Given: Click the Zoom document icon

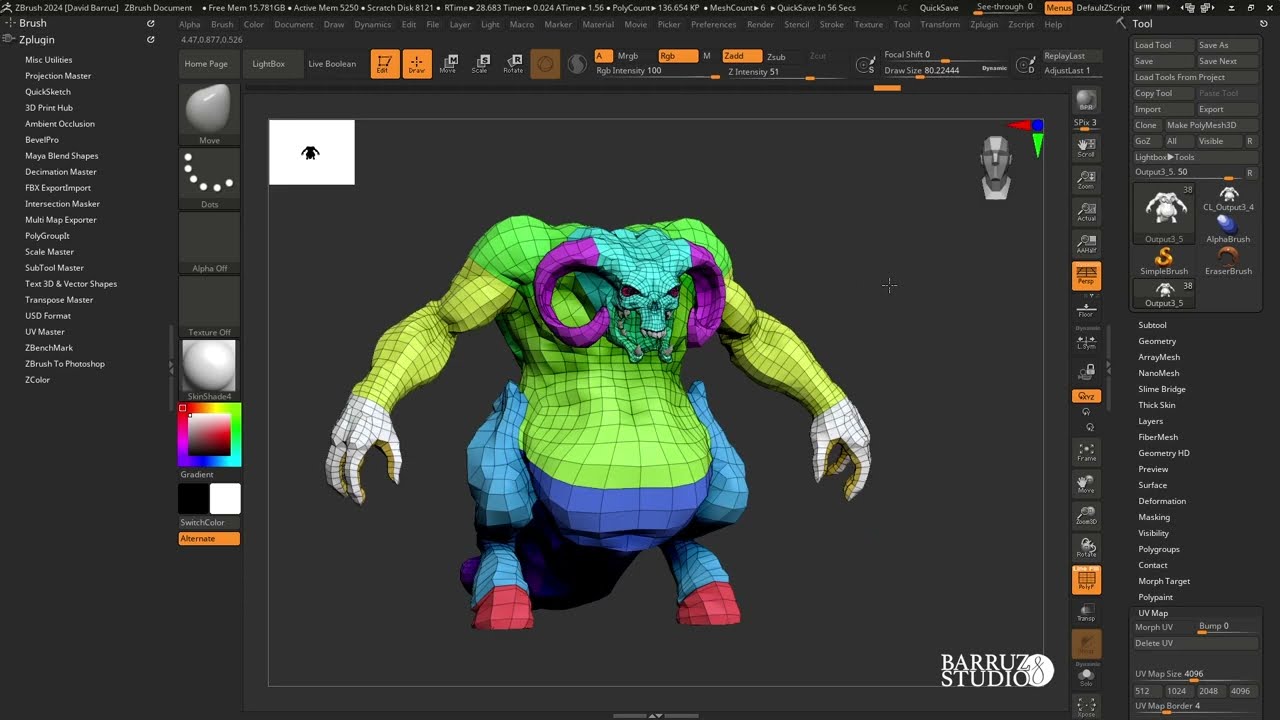Looking at the screenshot, I should [x=1086, y=180].
